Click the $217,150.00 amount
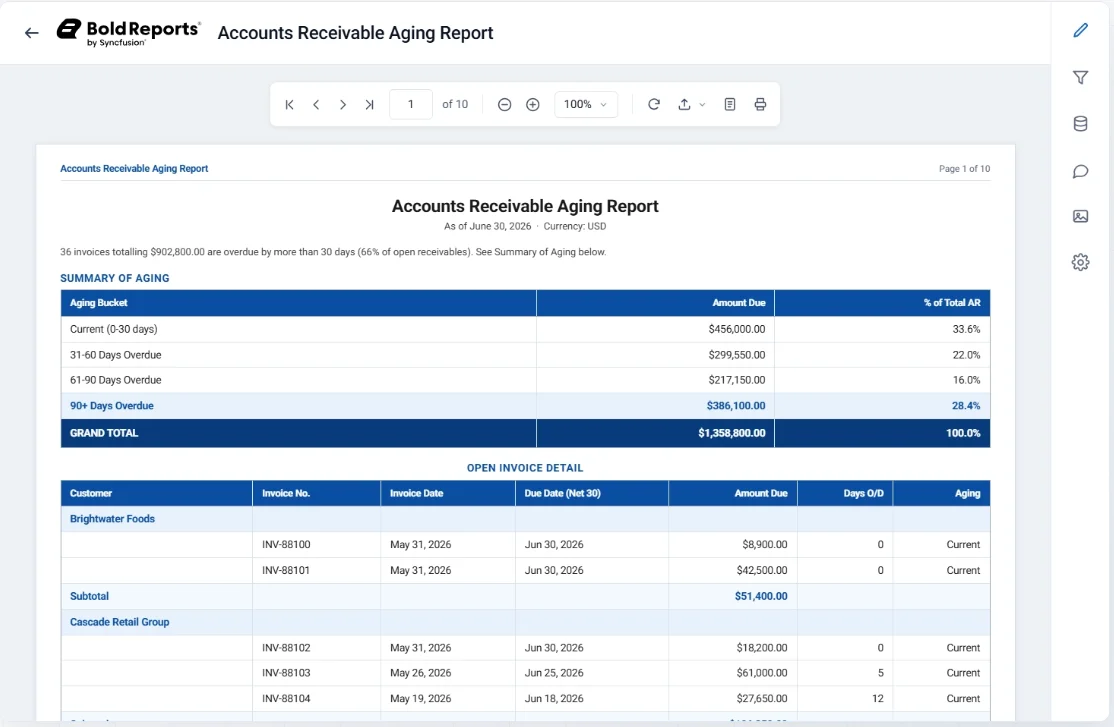Viewport: 1114px width, 727px height. point(737,380)
